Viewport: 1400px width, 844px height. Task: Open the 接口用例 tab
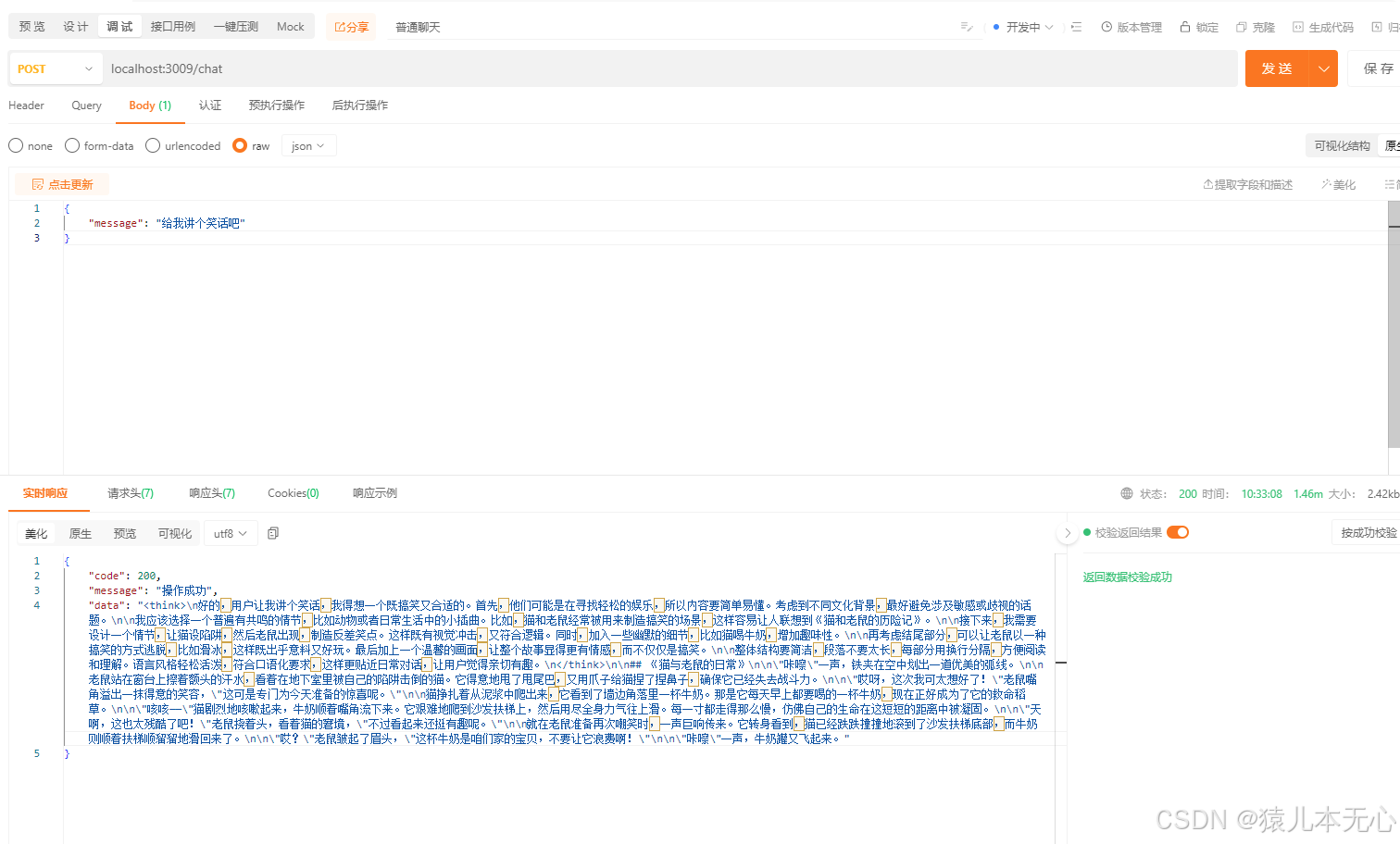[173, 26]
